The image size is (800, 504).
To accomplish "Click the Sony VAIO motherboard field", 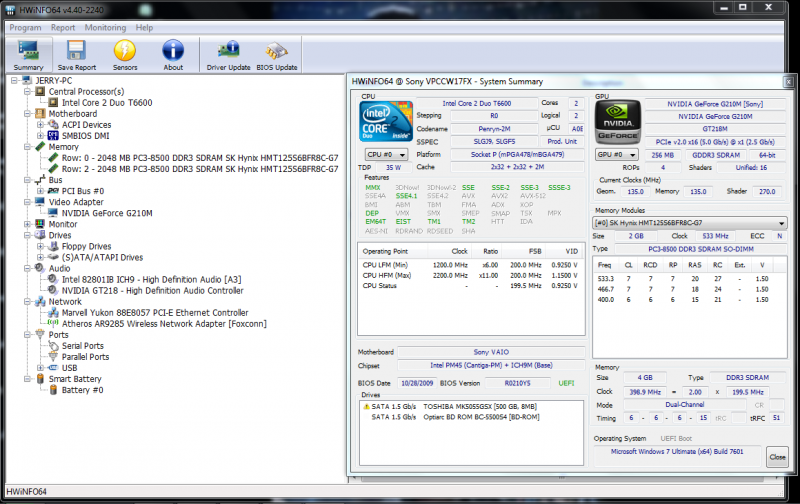I will [x=491, y=352].
